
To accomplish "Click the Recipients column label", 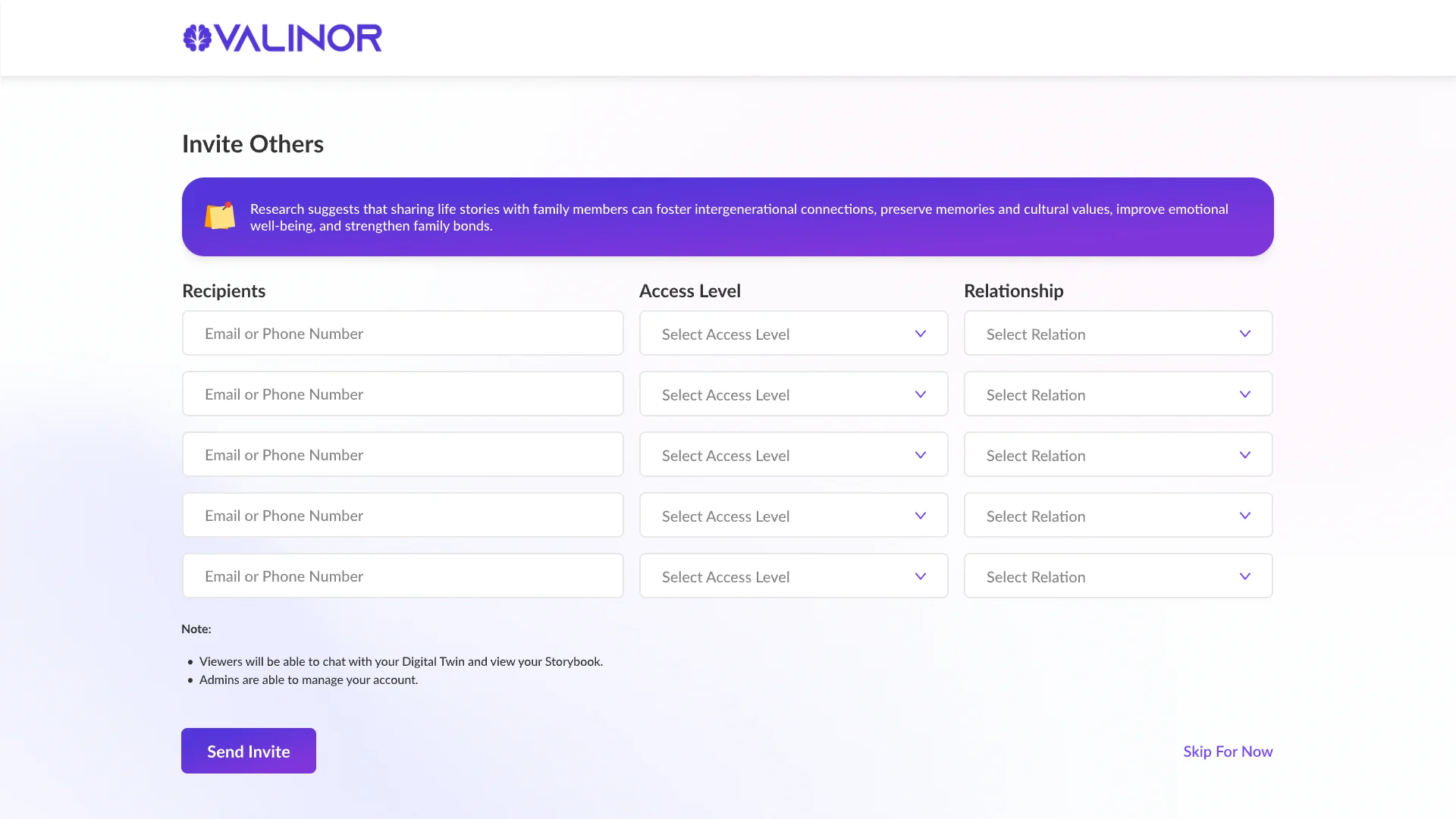I will click(224, 291).
